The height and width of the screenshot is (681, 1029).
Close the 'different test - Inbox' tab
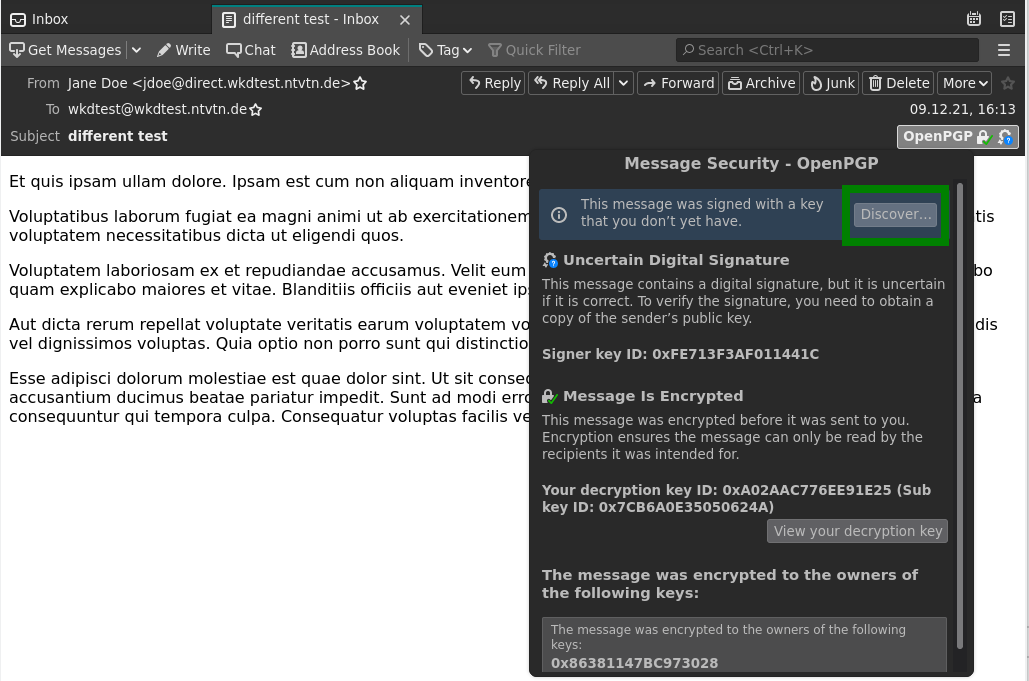[404, 19]
